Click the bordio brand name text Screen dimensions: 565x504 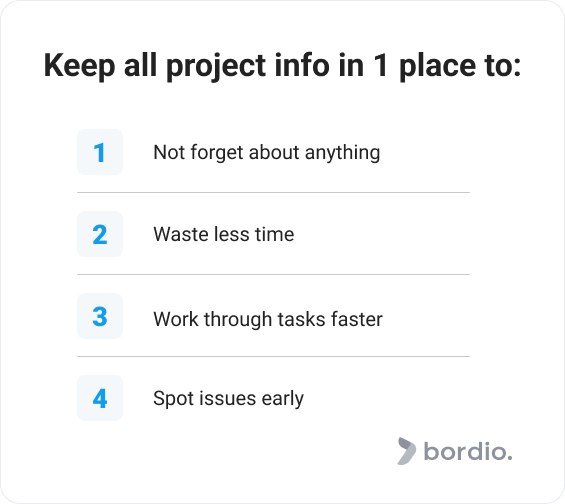(x=468, y=451)
